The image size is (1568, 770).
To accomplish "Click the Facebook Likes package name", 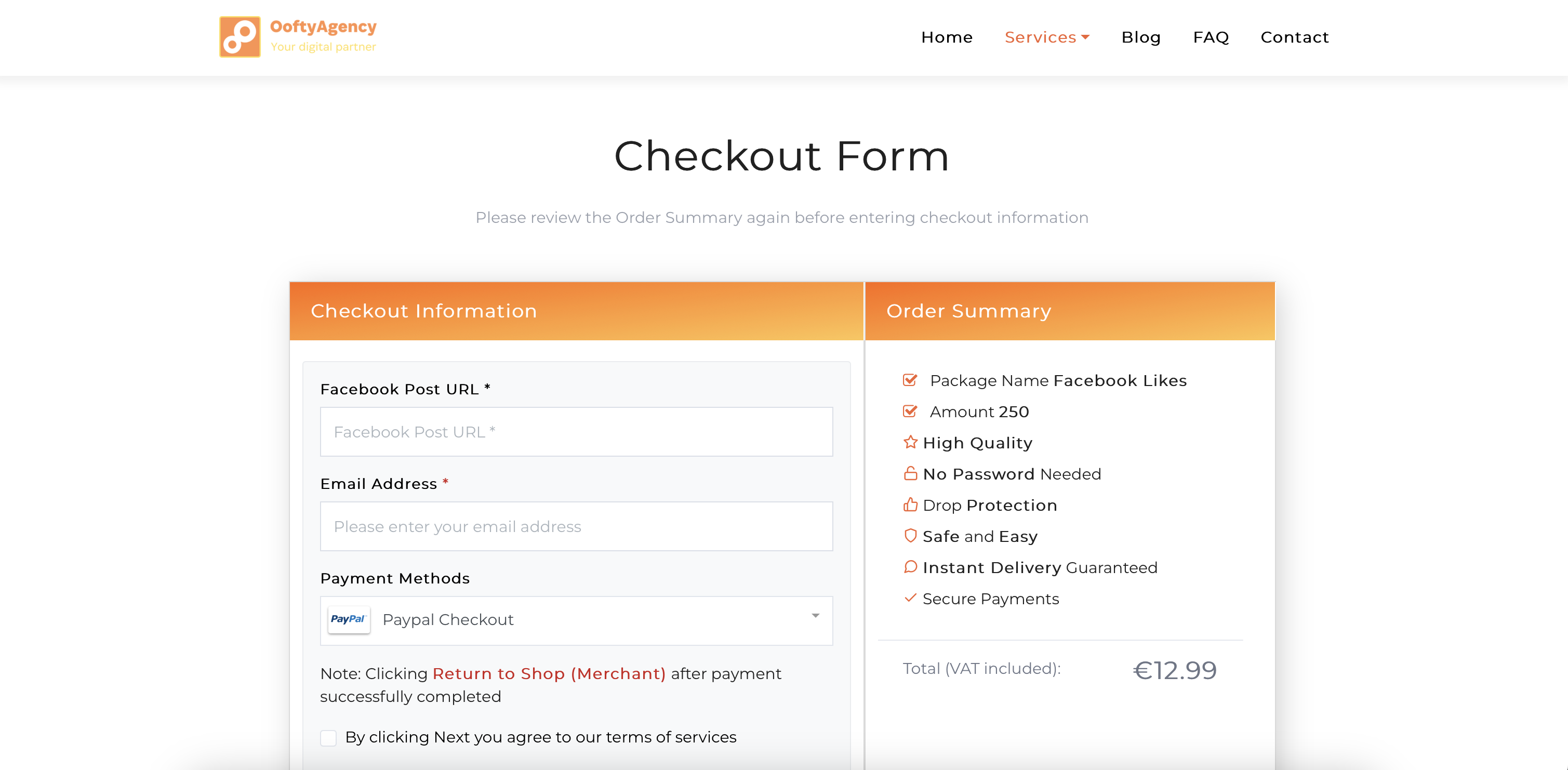I will [1120, 380].
